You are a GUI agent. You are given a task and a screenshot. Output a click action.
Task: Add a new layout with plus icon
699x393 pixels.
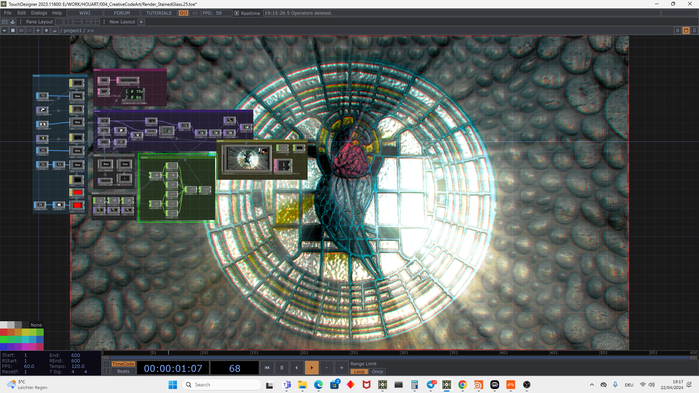click(141, 22)
